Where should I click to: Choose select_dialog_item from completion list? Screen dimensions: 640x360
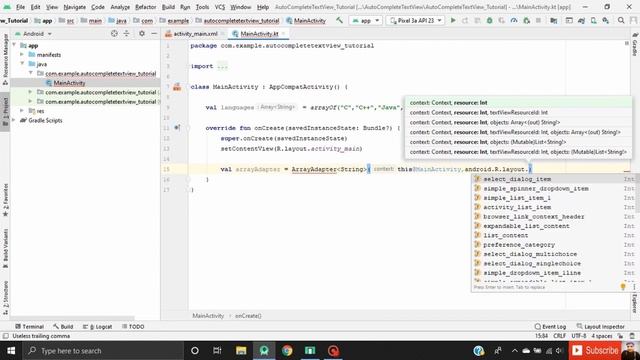tap(553, 179)
